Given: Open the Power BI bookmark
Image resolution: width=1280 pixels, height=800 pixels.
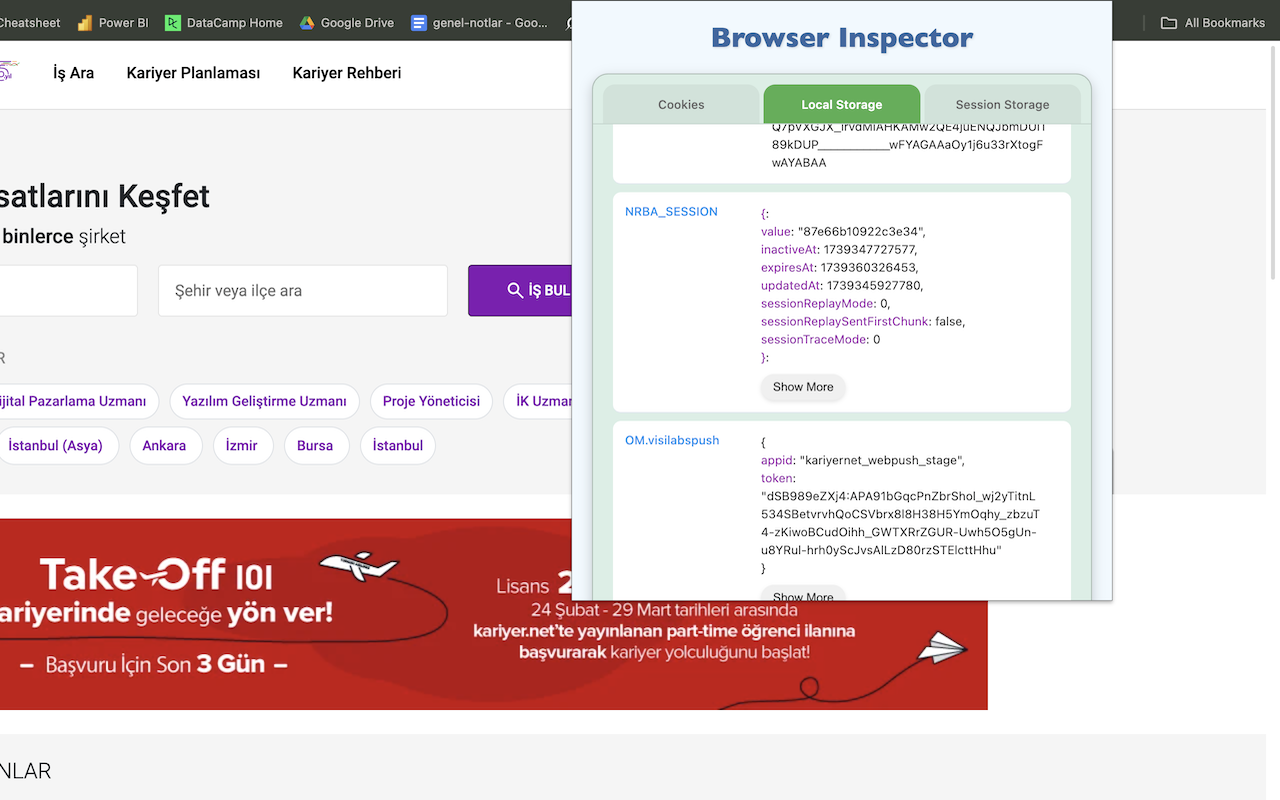Looking at the screenshot, I should point(112,22).
